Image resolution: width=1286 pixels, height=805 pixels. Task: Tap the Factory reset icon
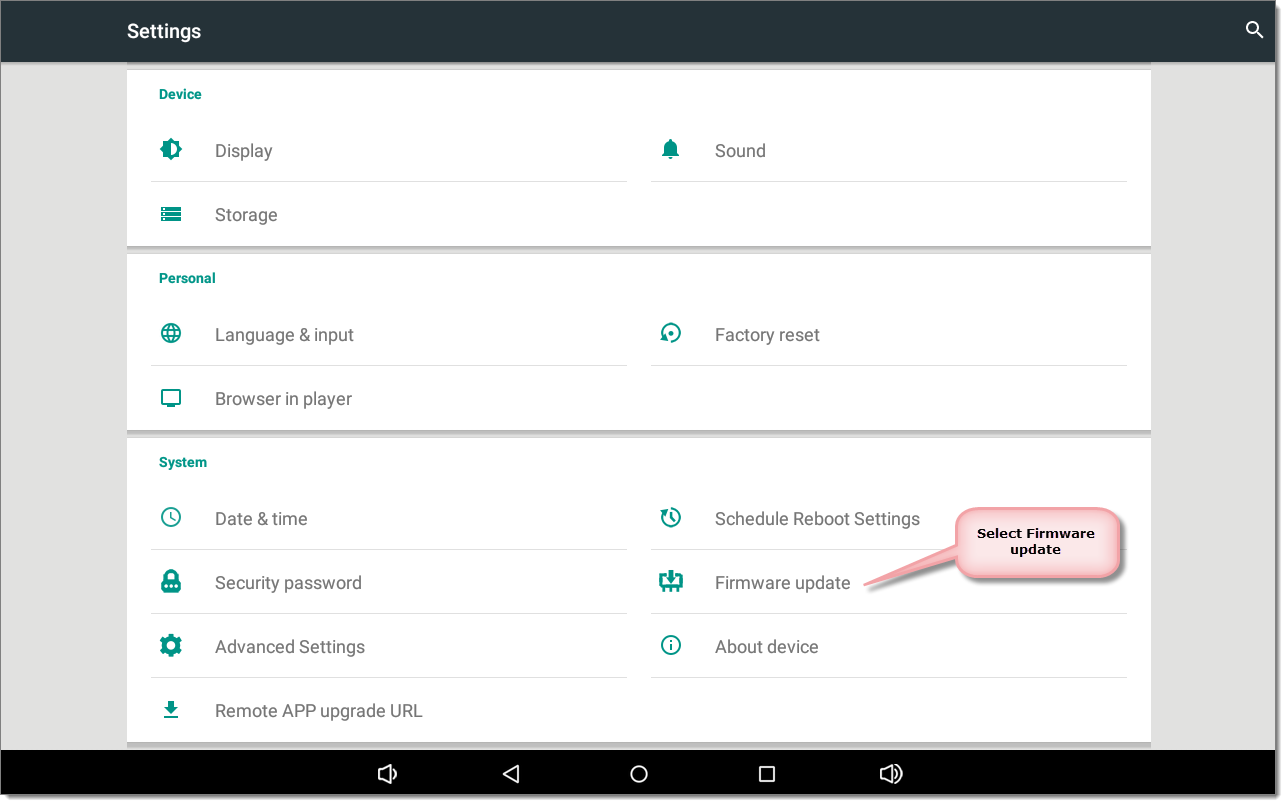point(670,334)
